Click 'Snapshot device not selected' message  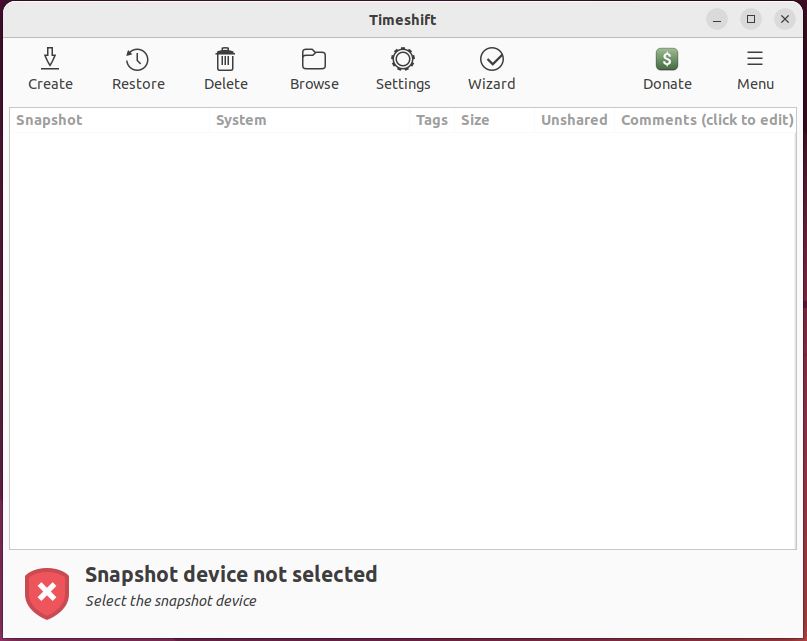click(x=231, y=575)
